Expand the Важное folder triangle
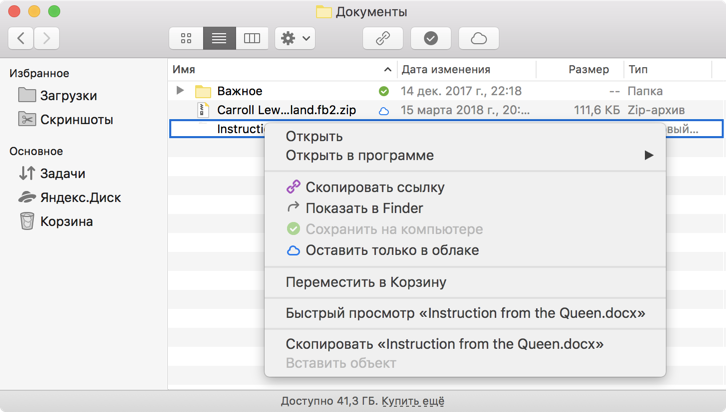The image size is (726, 412). tap(180, 90)
